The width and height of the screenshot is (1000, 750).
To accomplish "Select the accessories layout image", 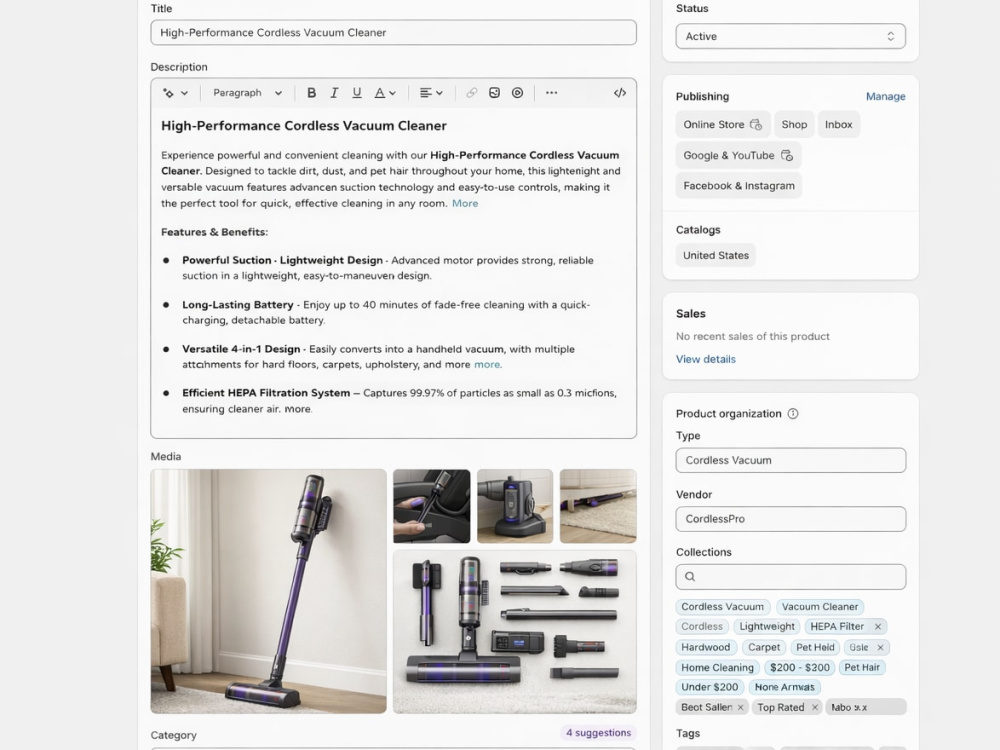I will (515, 631).
